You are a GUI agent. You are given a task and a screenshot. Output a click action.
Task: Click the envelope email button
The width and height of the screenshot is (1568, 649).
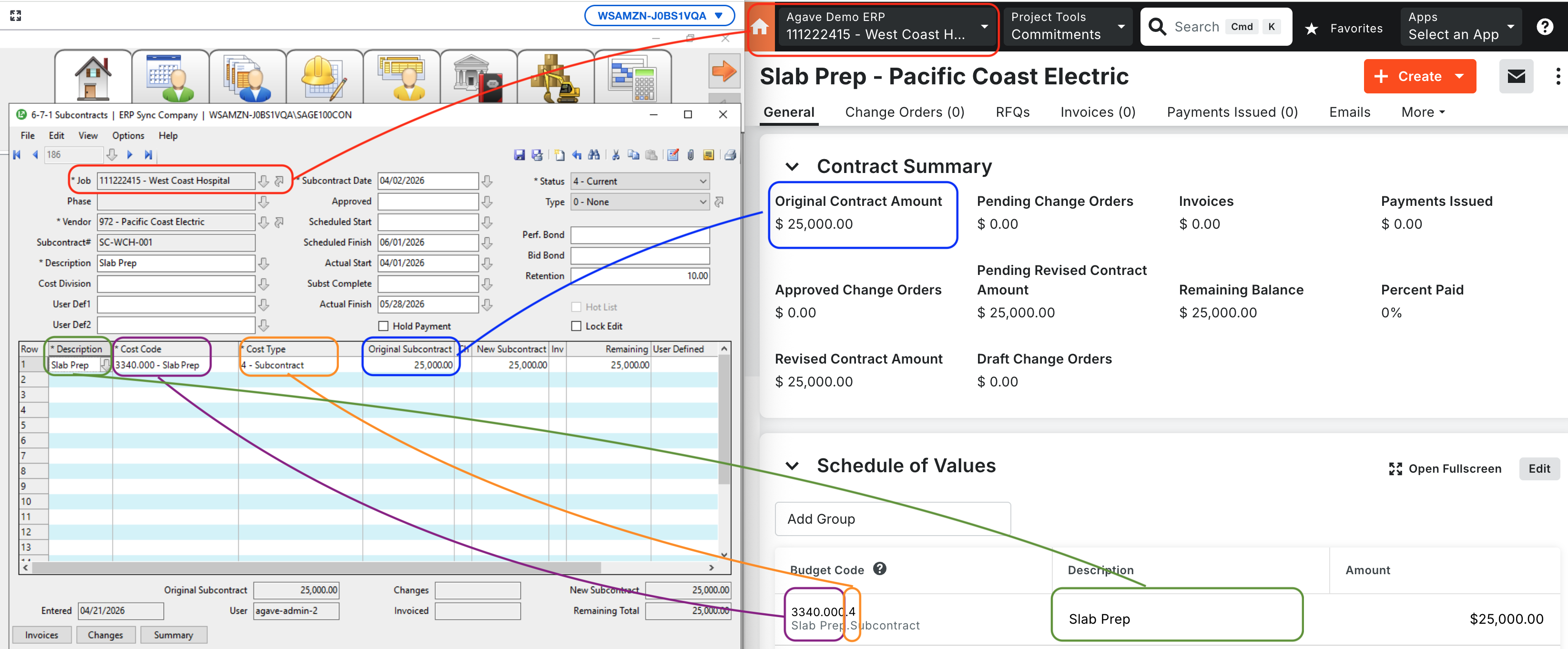(1516, 76)
